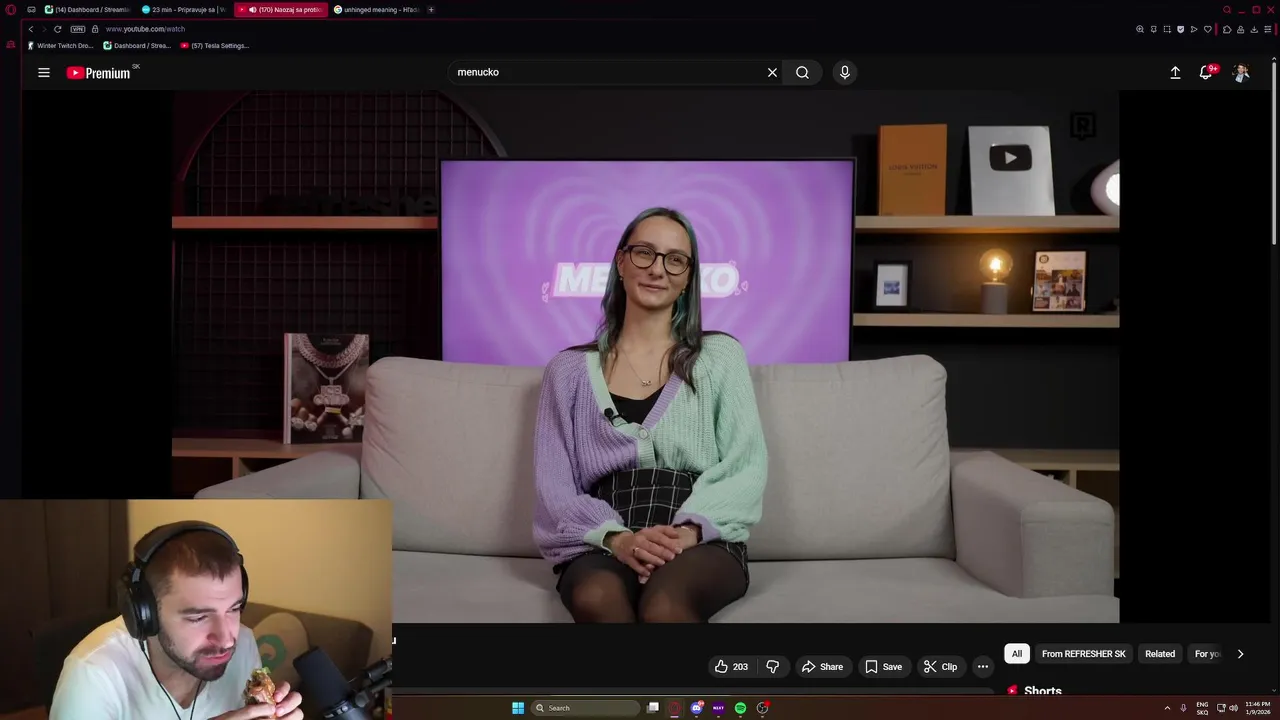Image resolution: width=1280 pixels, height=720 pixels.
Task: Open the Easy Setup sliders icon
Action: click(x=1268, y=29)
